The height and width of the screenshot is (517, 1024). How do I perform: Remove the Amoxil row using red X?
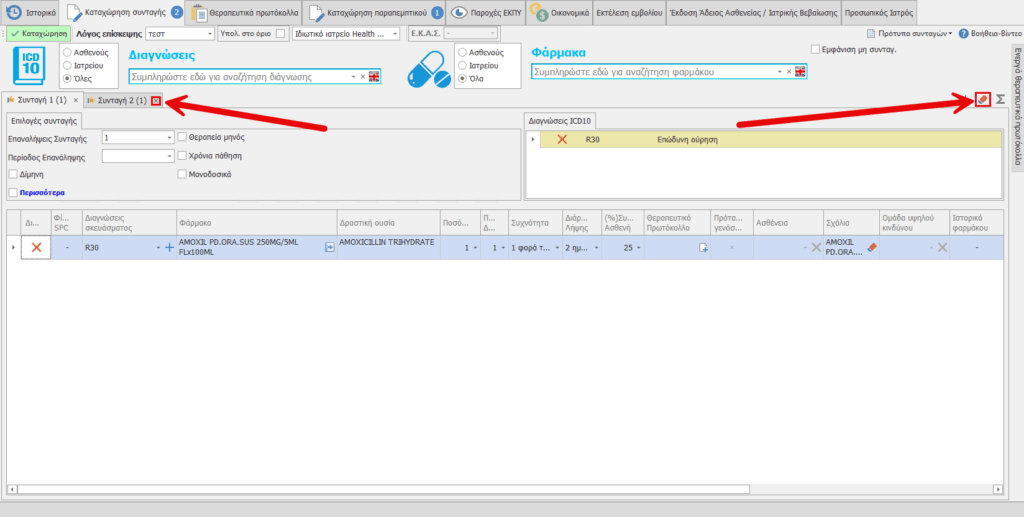36,247
